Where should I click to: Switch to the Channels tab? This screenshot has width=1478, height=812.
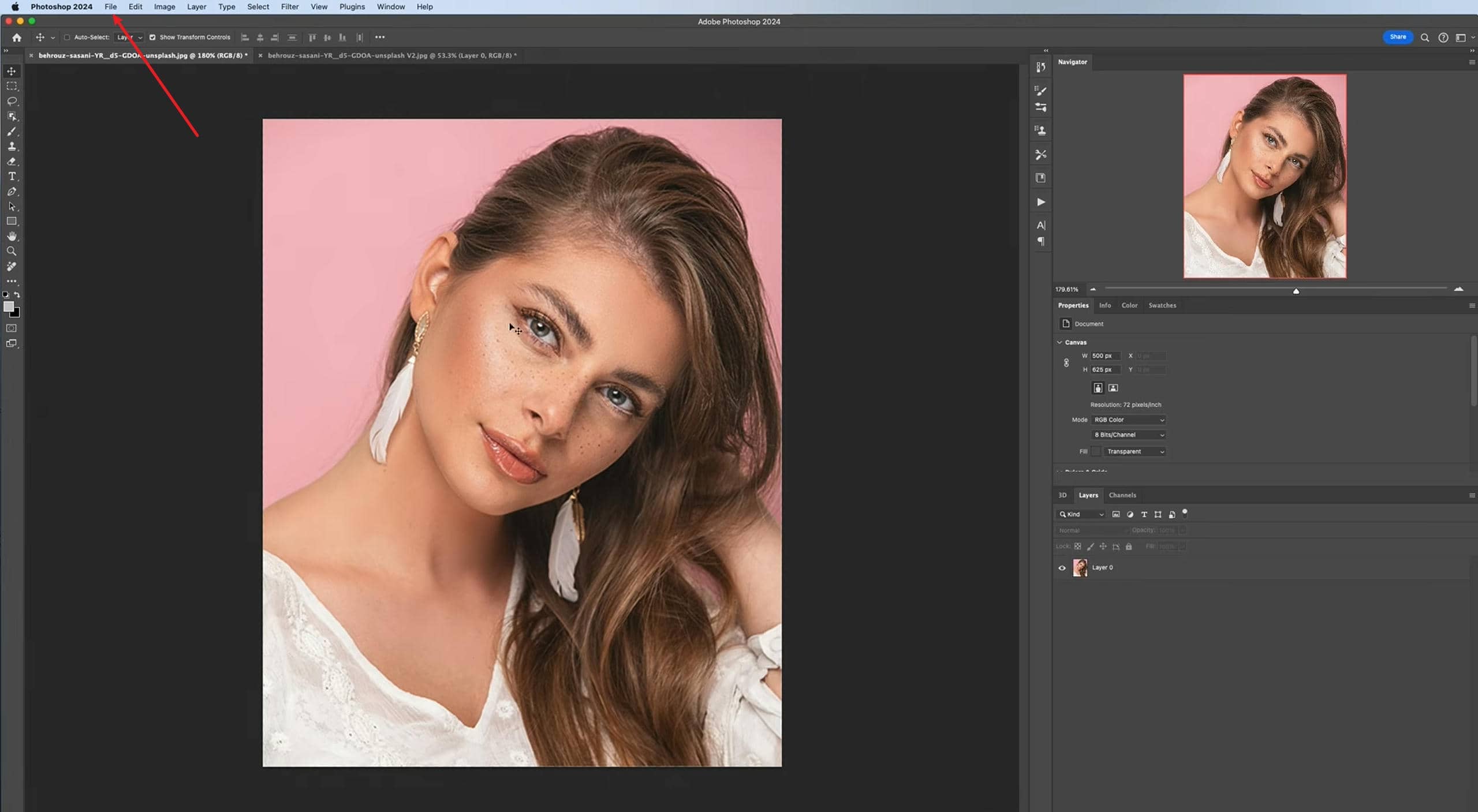click(x=1122, y=495)
